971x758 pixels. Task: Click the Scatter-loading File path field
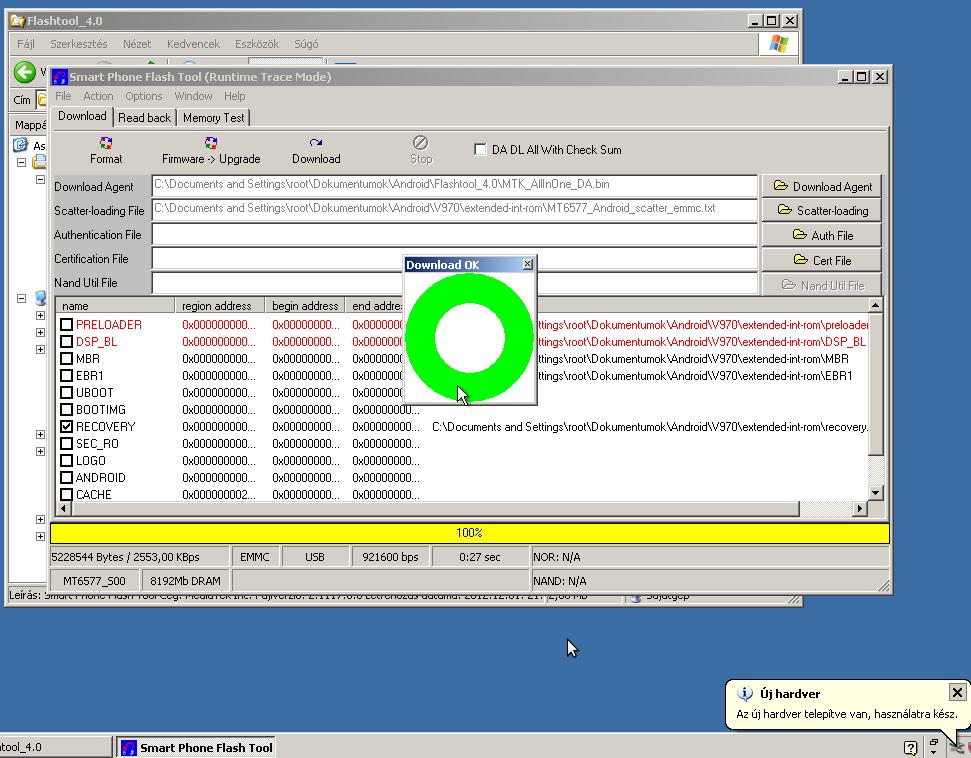(455, 209)
